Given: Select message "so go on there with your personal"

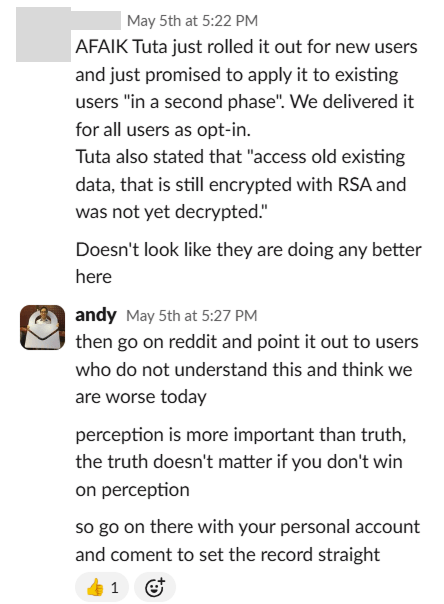Looking at the screenshot, I should pos(248,540).
